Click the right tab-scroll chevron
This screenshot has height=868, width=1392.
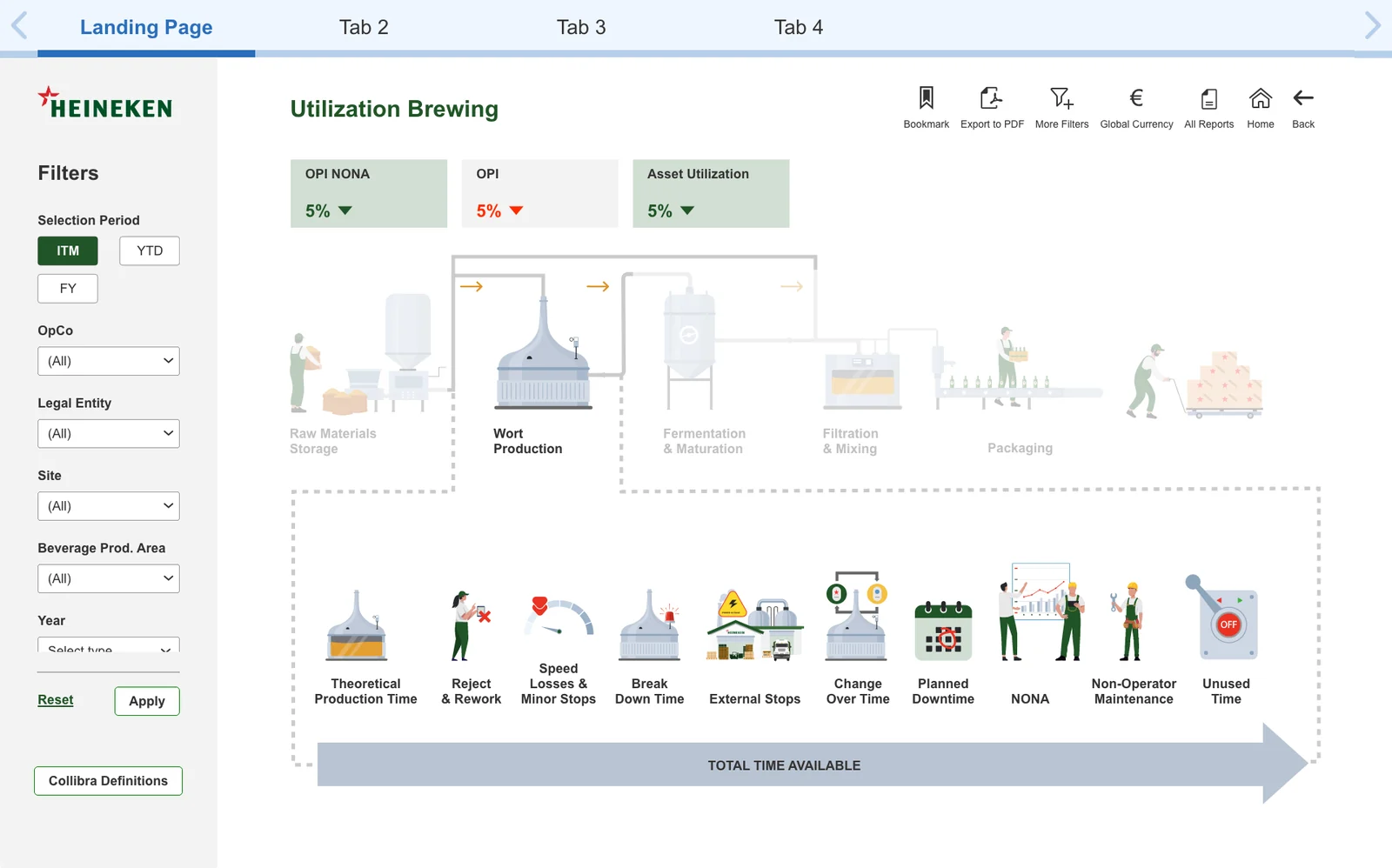point(1372,25)
